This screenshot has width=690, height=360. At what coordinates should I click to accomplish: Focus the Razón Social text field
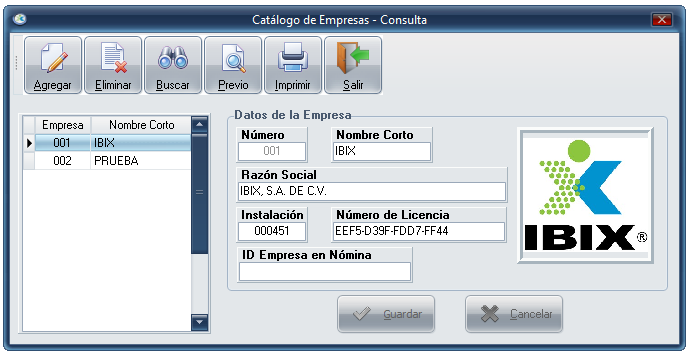372,191
